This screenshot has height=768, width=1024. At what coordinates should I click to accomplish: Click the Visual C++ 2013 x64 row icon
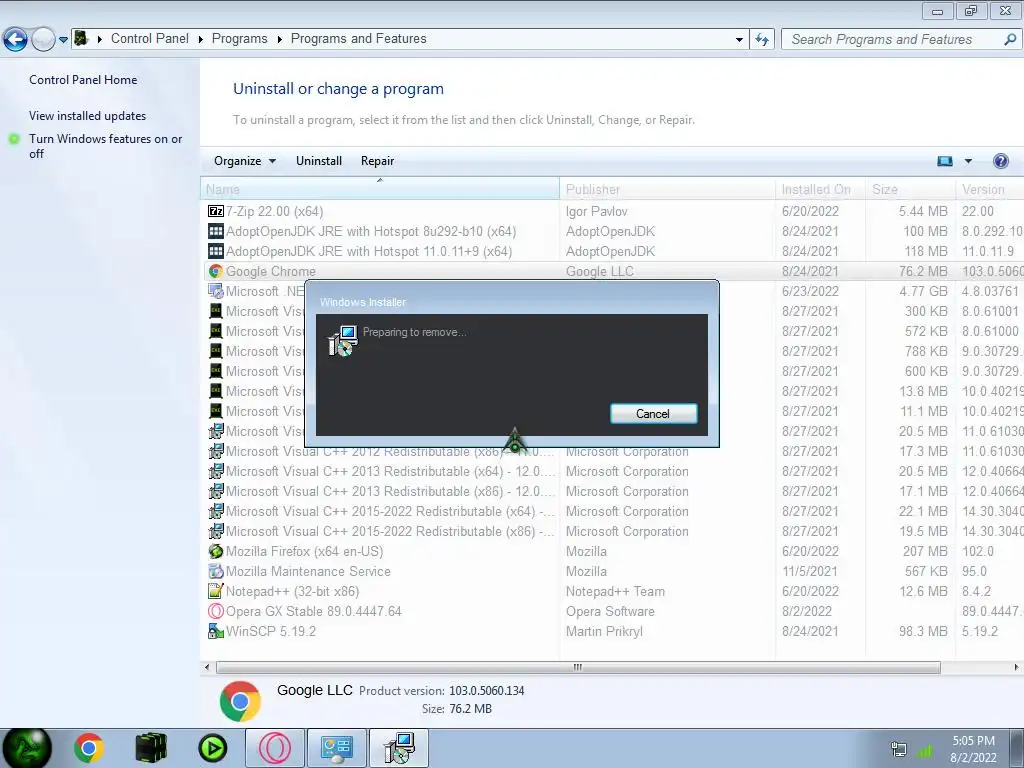(216, 472)
